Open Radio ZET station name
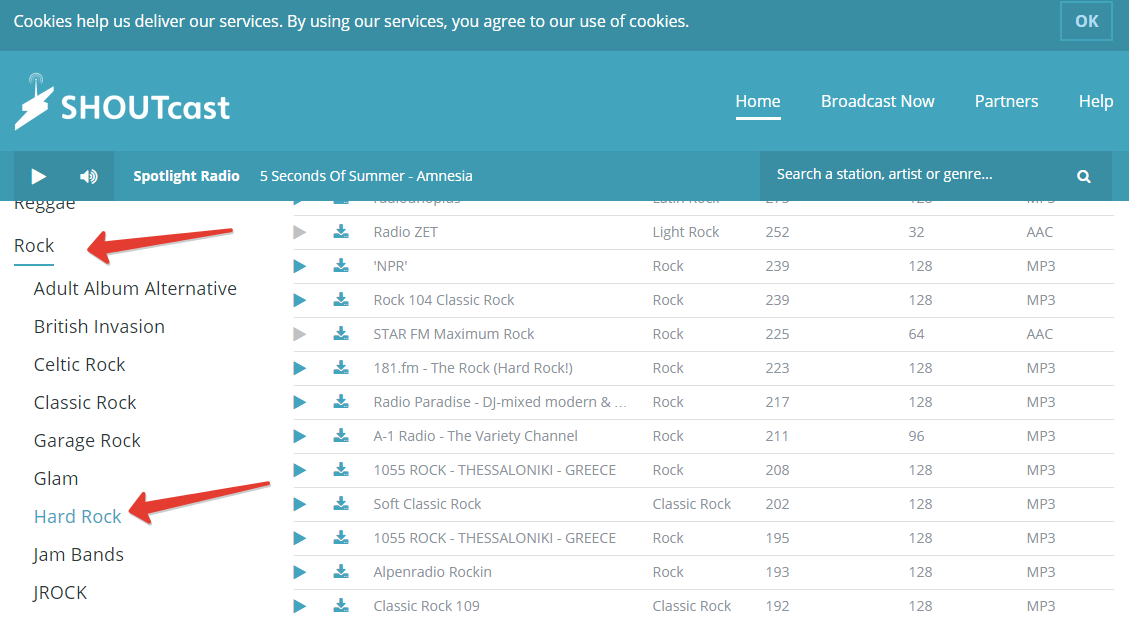The height and width of the screenshot is (619, 1129). tap(405, 232)
